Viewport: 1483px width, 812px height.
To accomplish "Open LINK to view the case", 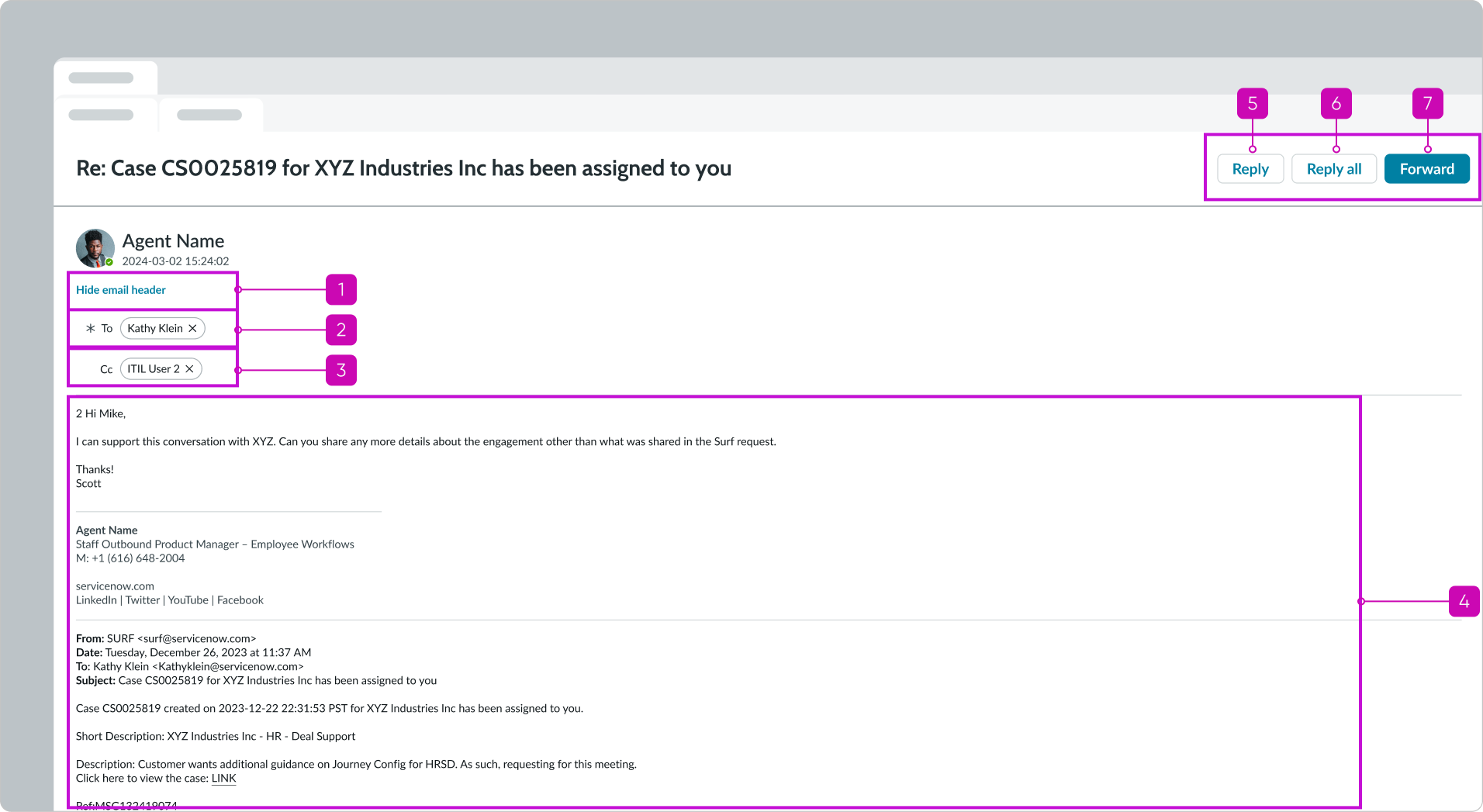I will [223, 778].
